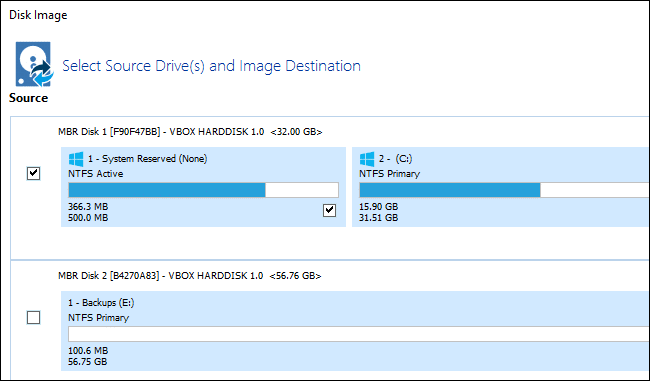This screenshot has width=650, height=381.
Task: Click the MBR Disk 2 header text
Action: 189,276
